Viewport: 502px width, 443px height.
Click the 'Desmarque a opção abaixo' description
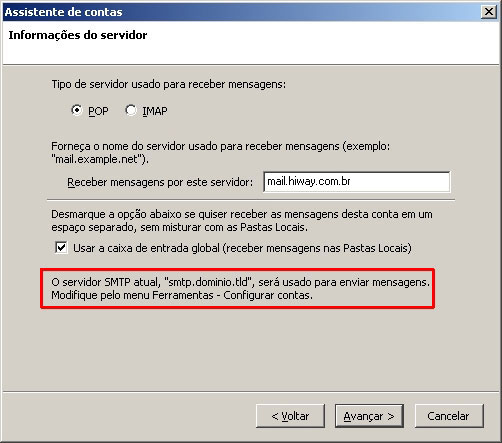coord(242,221)
